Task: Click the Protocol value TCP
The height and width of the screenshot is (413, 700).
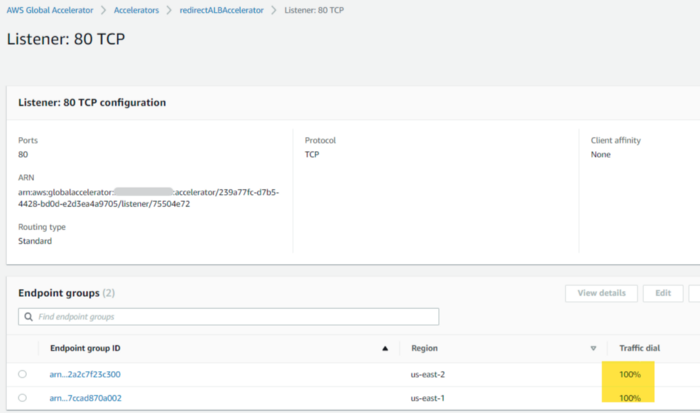Action: (312, 154)
